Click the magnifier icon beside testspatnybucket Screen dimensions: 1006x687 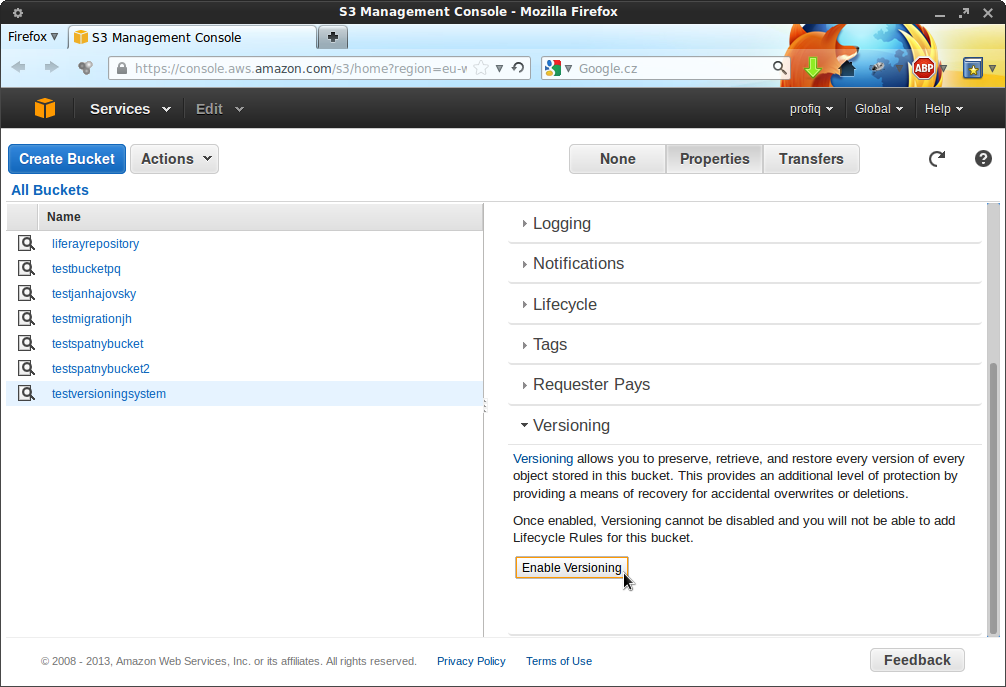[x=26, y=343]
